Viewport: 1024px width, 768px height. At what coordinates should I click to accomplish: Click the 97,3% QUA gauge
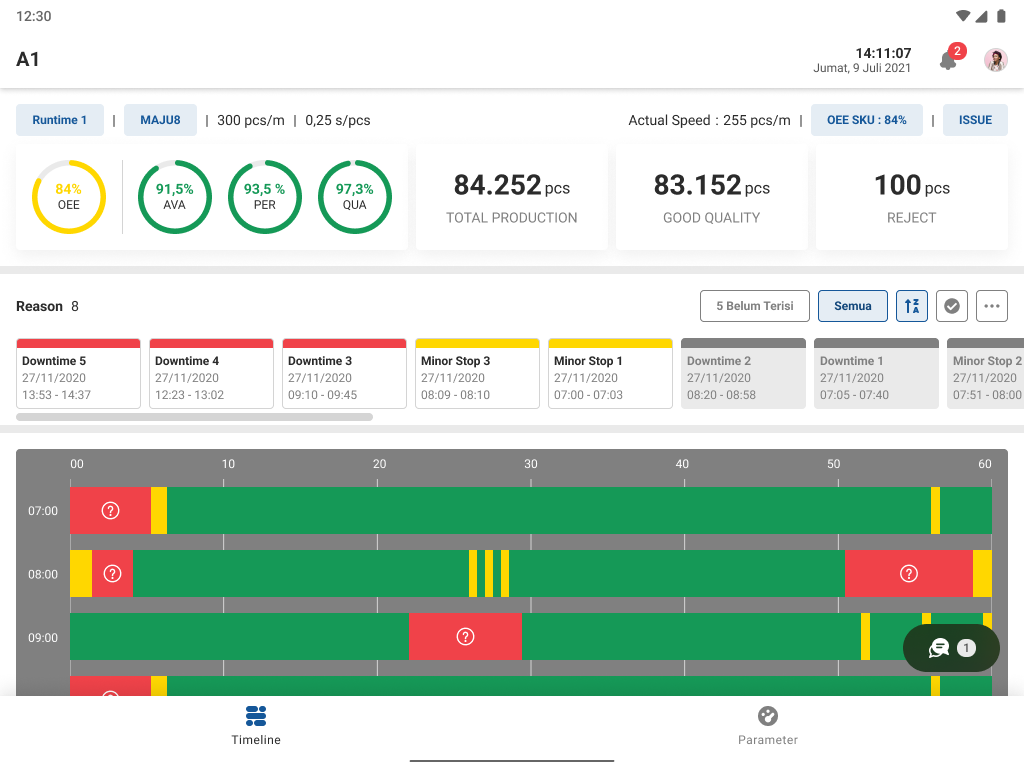coord(355,197)
